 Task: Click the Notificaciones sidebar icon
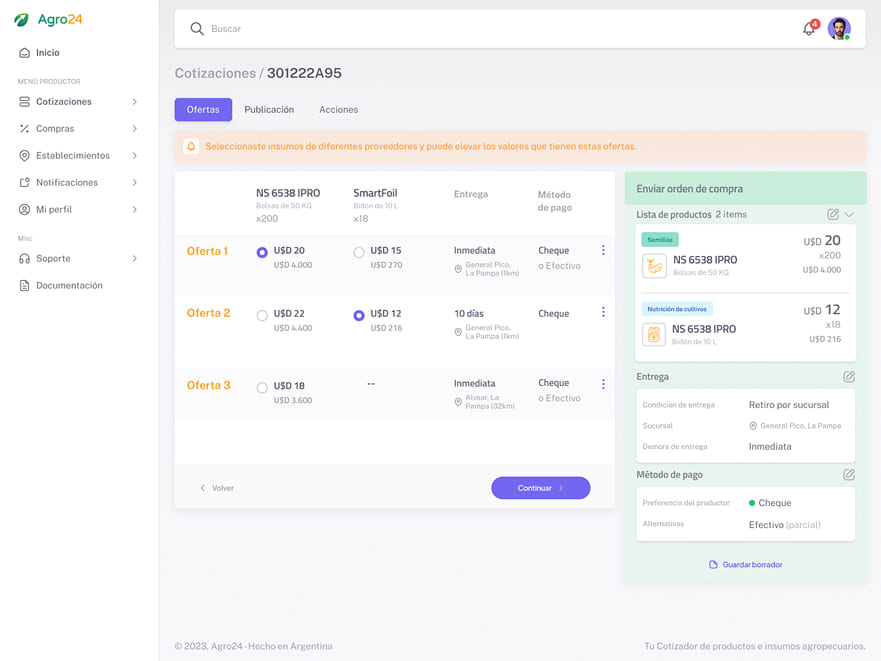click(24, 183)
